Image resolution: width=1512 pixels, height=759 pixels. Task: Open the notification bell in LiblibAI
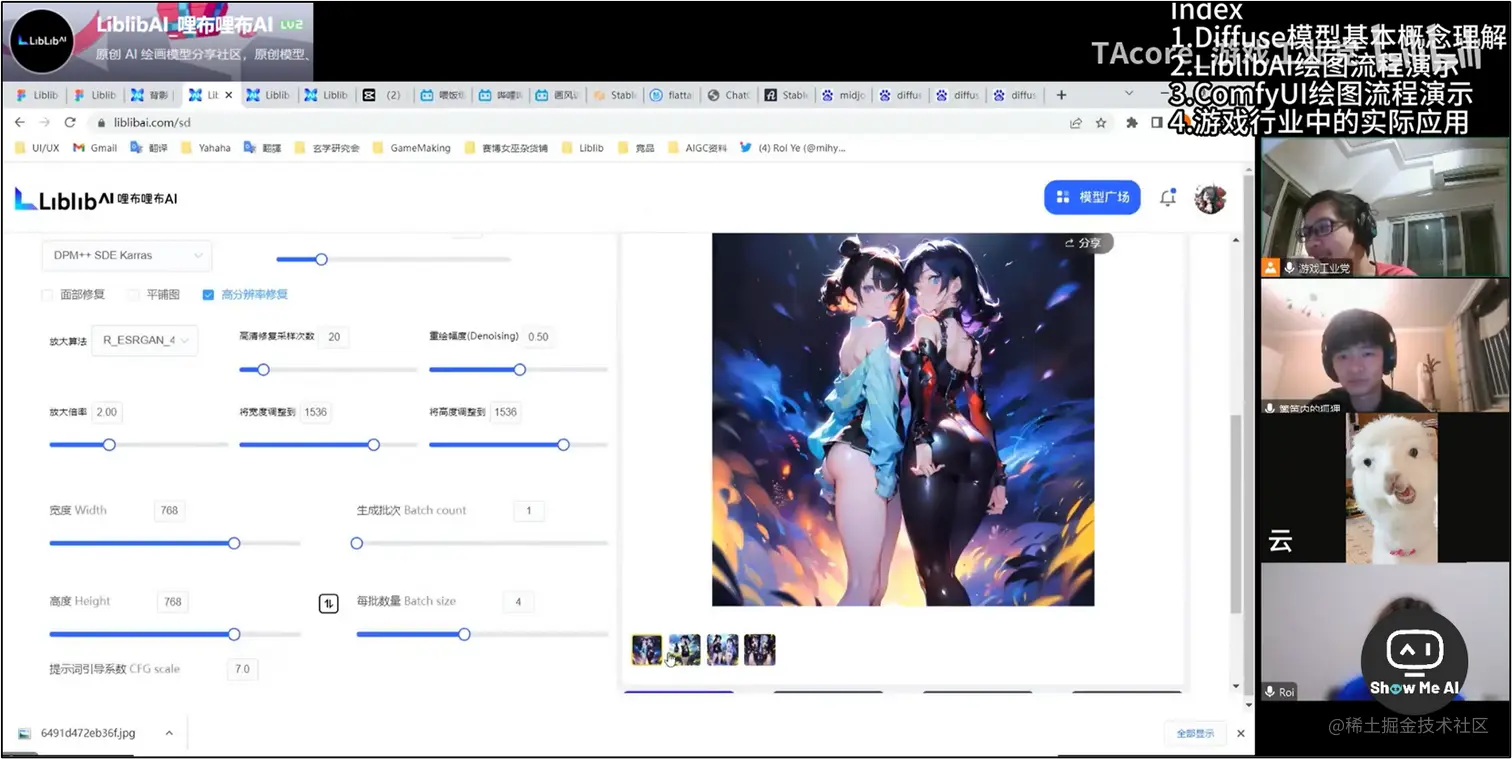click(x=1167, y=197)
